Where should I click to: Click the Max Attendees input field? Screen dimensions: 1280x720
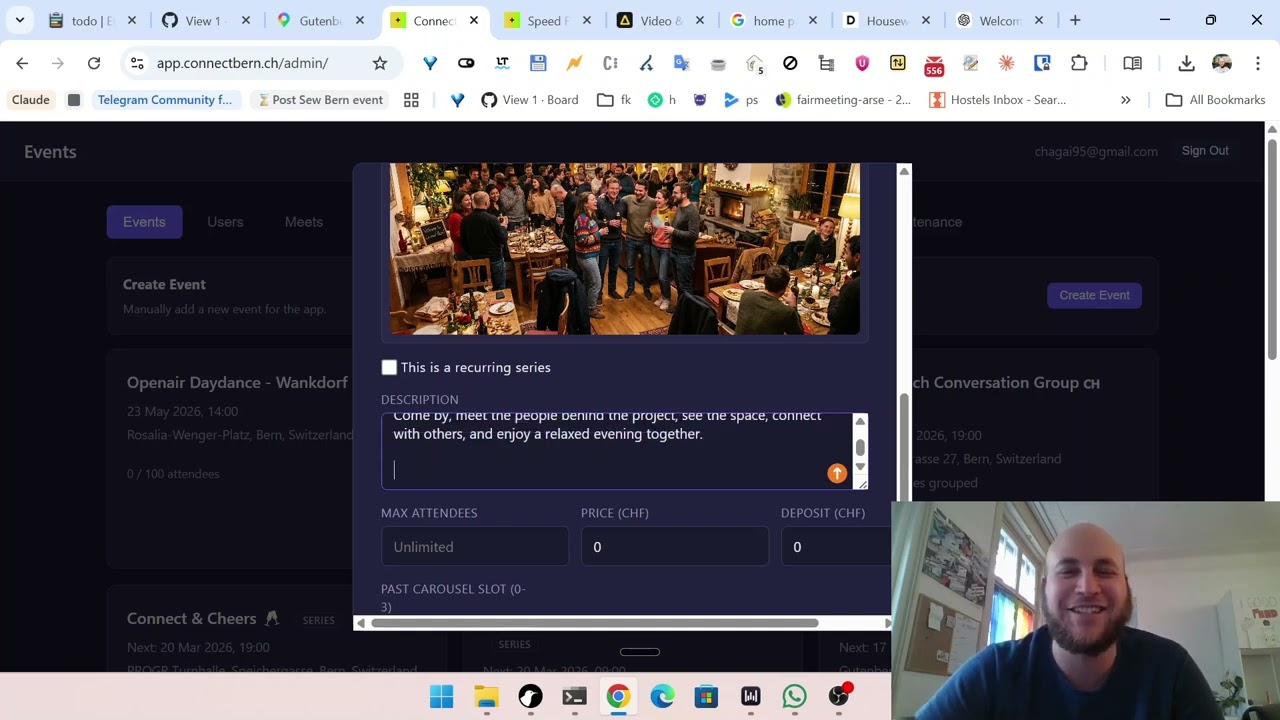point(475,547)
